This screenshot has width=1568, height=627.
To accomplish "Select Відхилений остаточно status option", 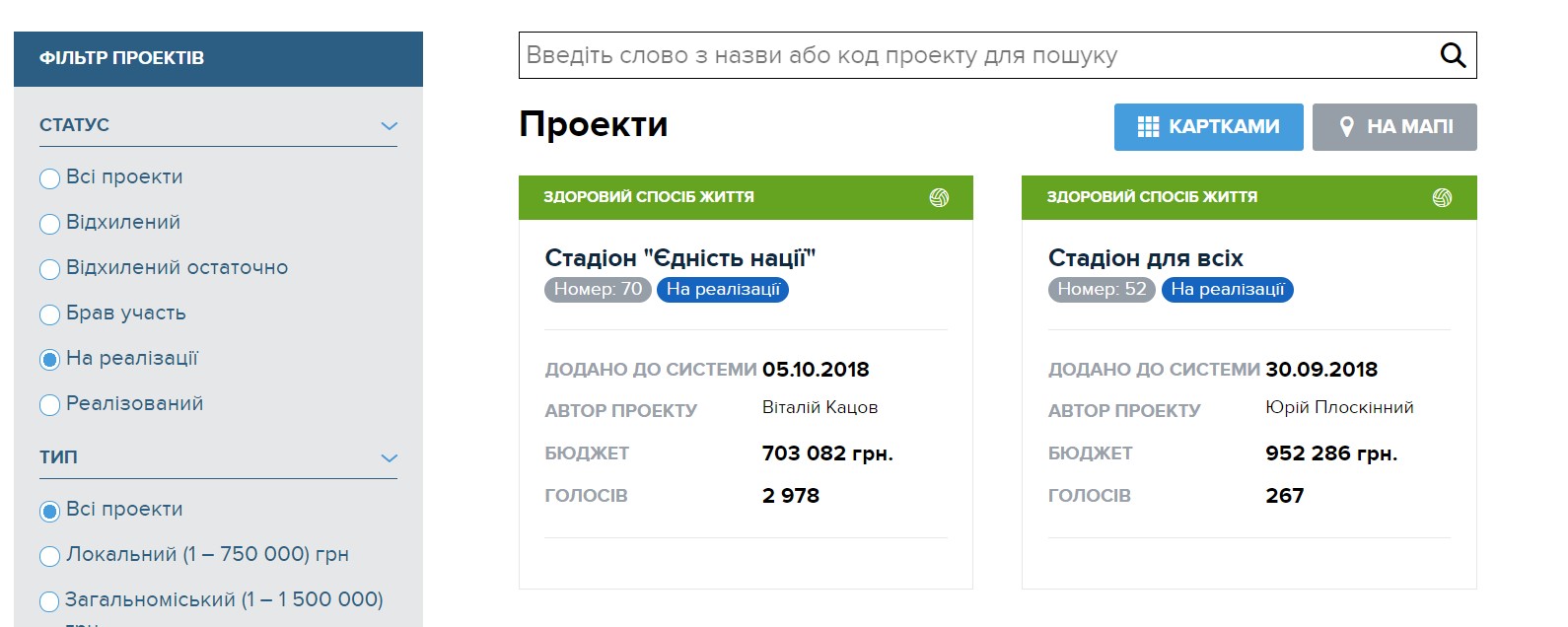I will pos(49,269).
